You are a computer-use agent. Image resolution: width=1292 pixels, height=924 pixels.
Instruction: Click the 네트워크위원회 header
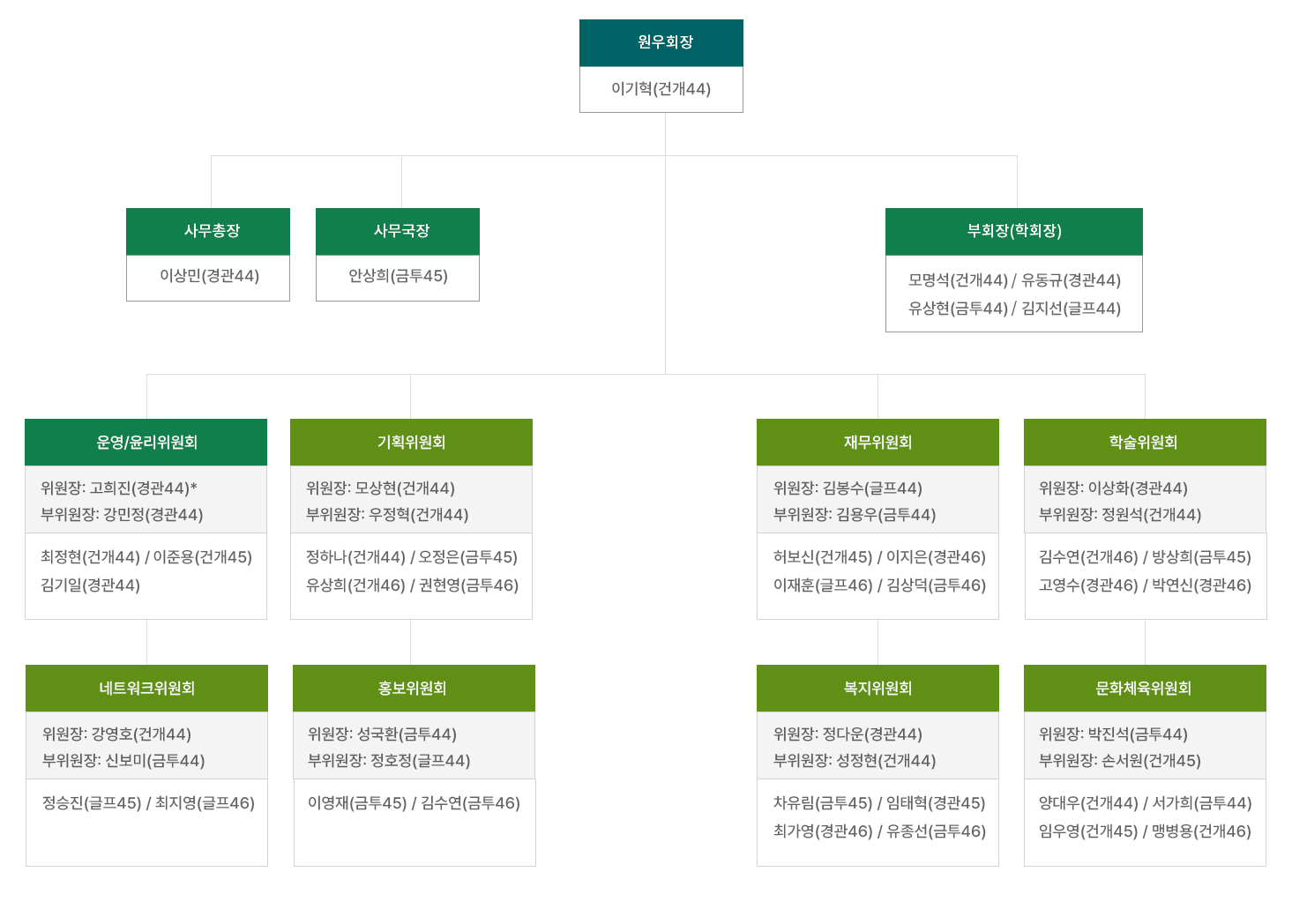click(146, 689)
